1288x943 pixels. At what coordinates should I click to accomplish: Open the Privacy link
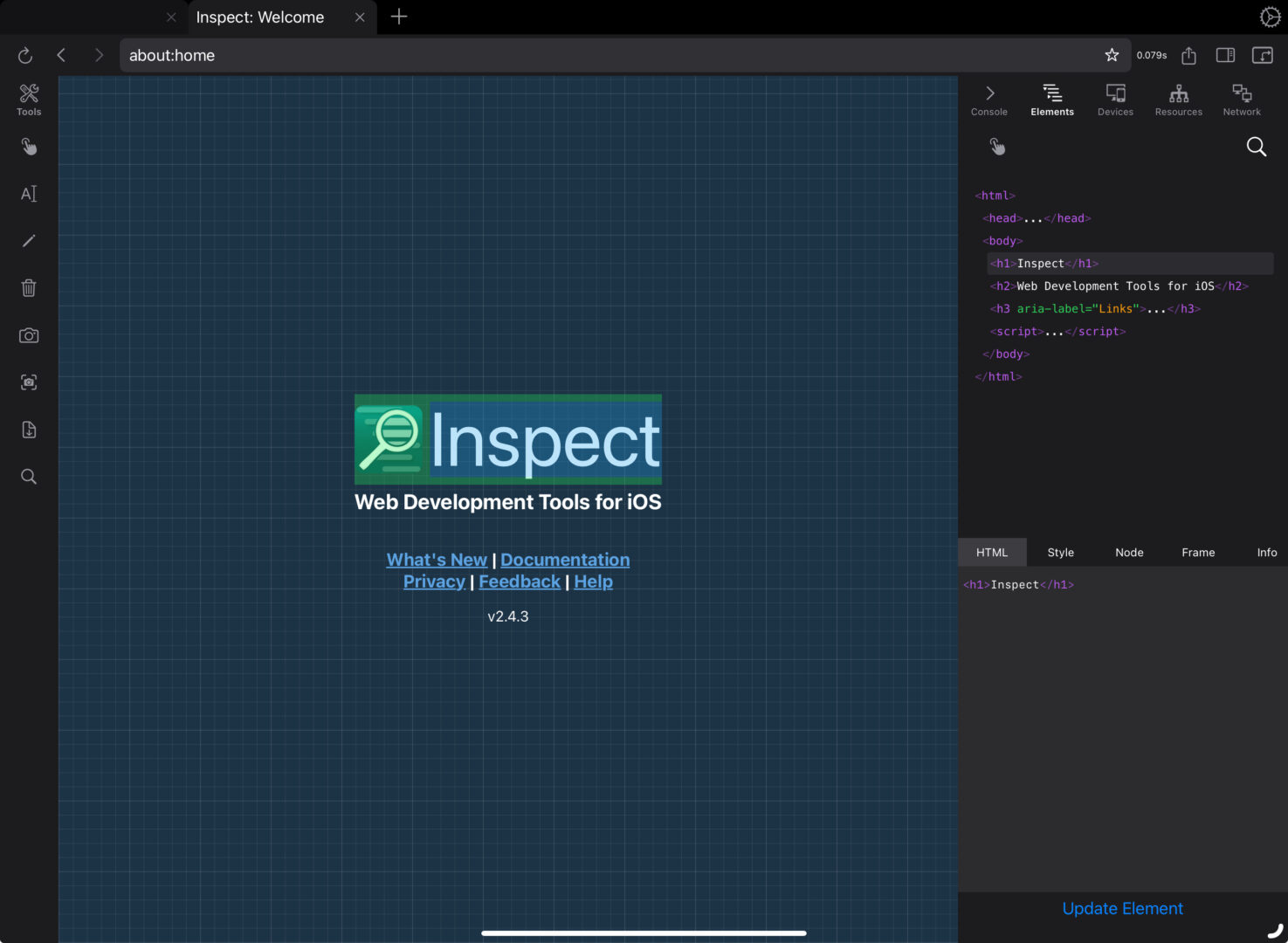click(434, 582)
